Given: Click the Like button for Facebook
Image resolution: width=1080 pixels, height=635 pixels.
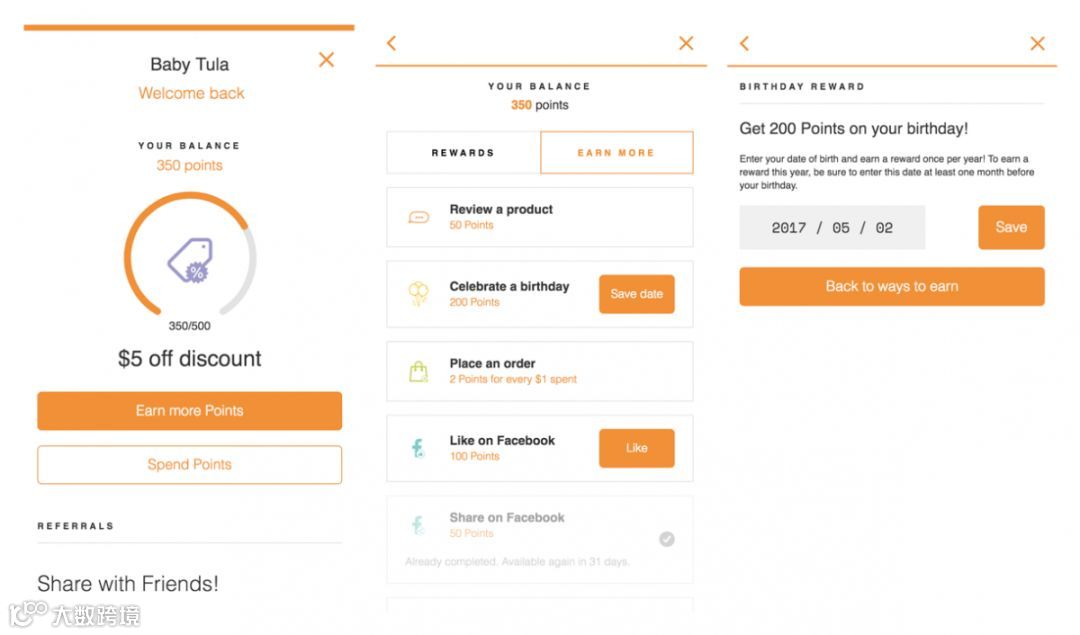Looking at the screenshot, I should pyautogui.click(x=636, y=448).
